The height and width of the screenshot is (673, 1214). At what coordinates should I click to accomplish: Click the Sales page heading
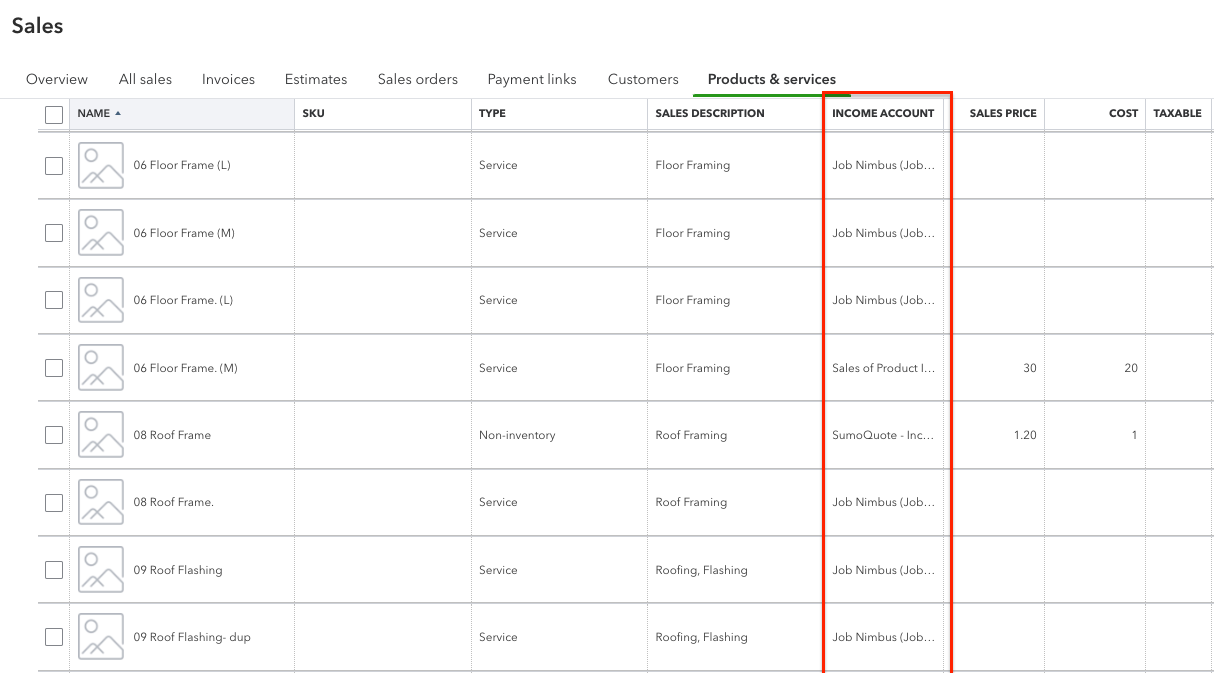click(x=38, y=27)
